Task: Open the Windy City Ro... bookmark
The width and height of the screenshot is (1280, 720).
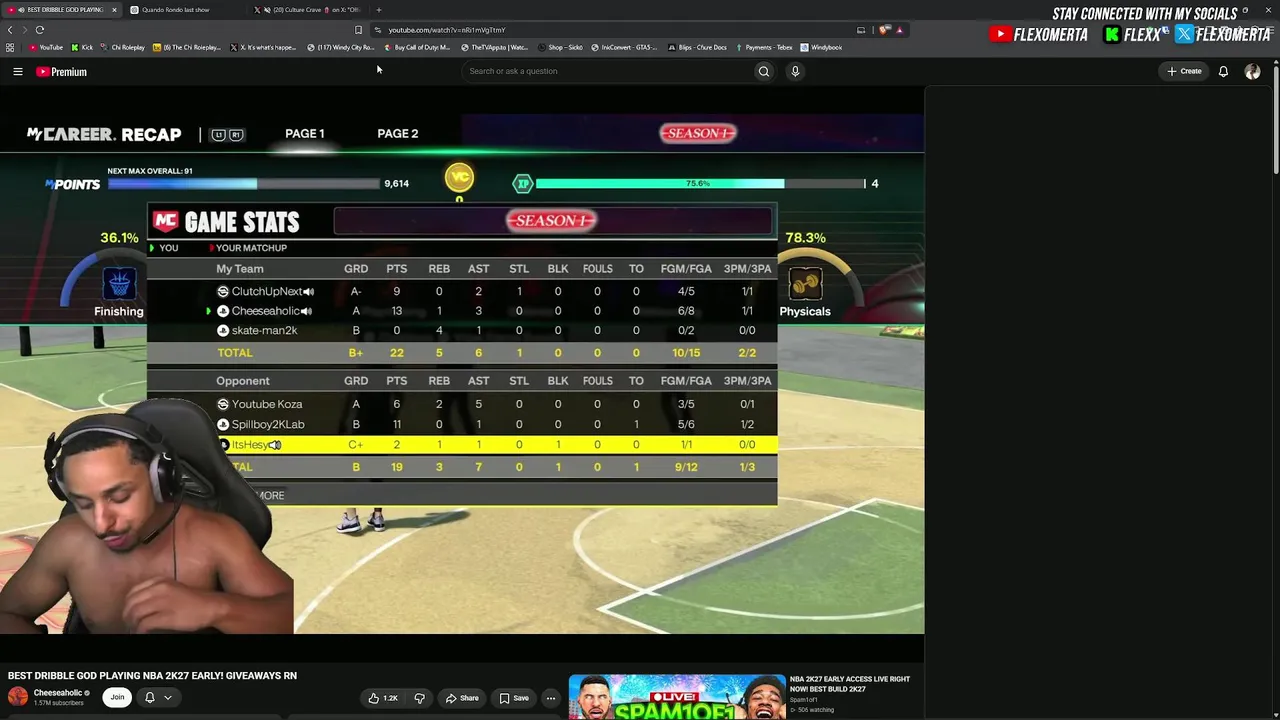Action: 341,47
